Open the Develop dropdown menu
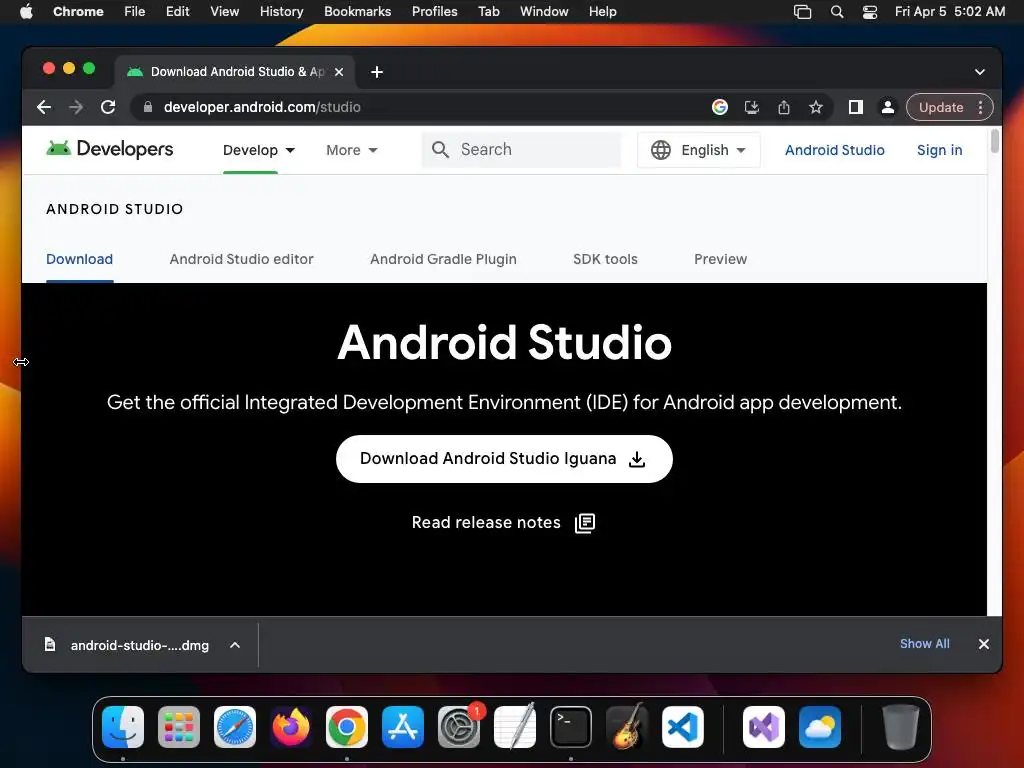1024x768 pixels. click(259, 150)
